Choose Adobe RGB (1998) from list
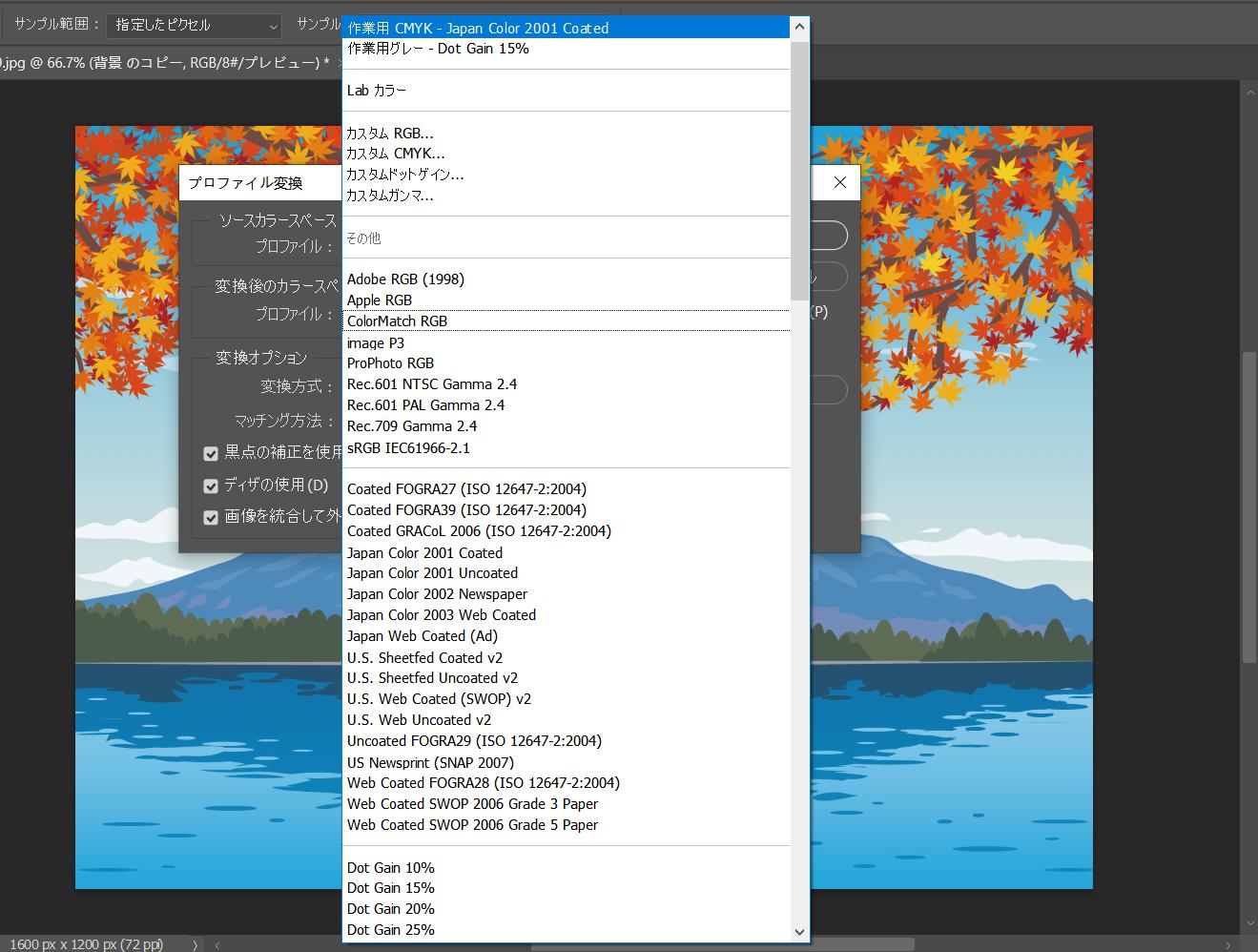This screenshot has width=1258, height=952. tap(405, 279)
